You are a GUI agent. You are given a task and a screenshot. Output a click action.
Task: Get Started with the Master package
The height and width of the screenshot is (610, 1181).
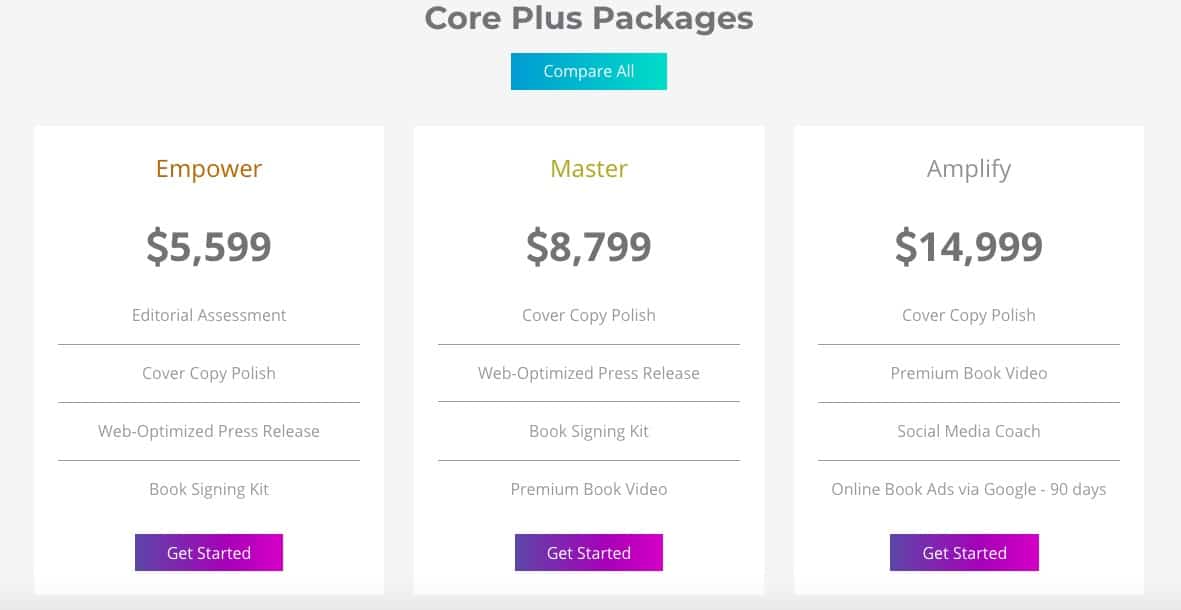589,553
